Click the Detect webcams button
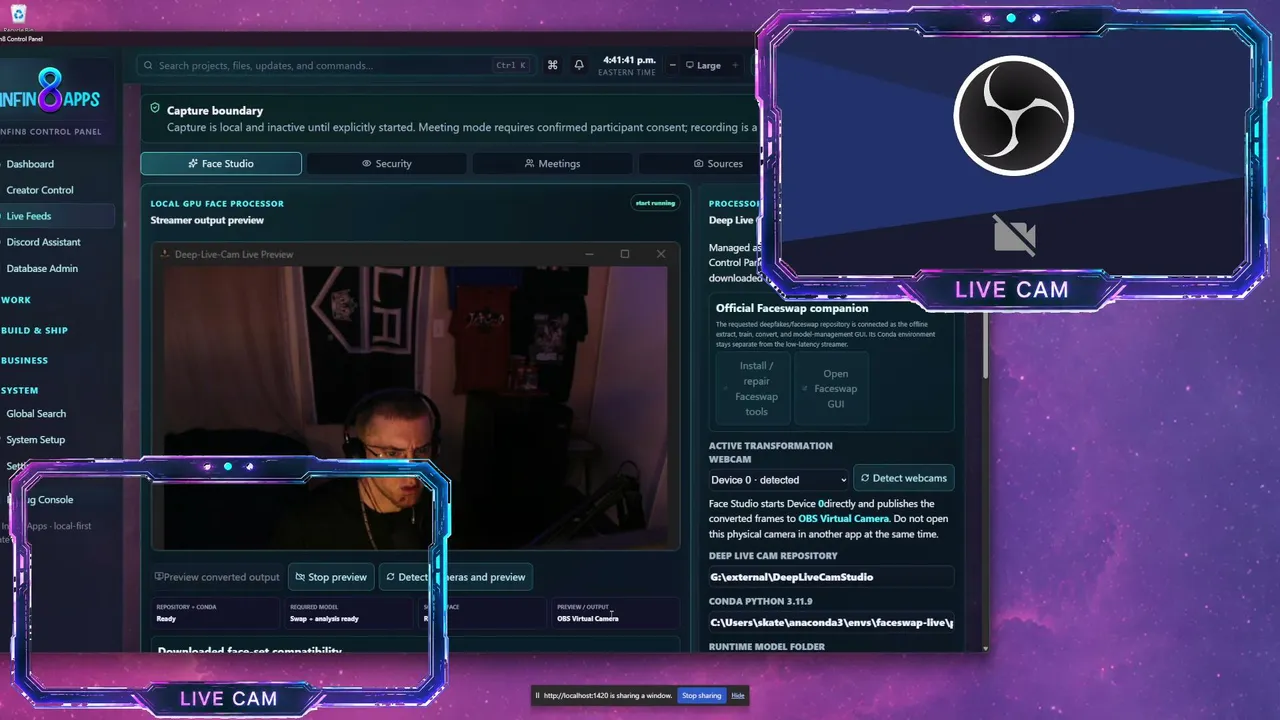The image size is (1280, 720). (x=903, y=478)
